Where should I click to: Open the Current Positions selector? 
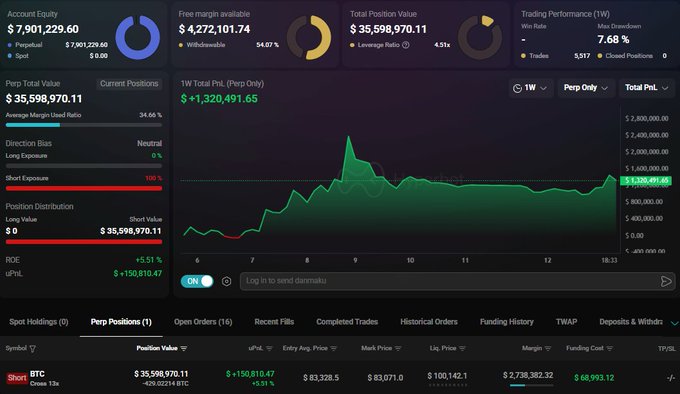coord(129,84)
